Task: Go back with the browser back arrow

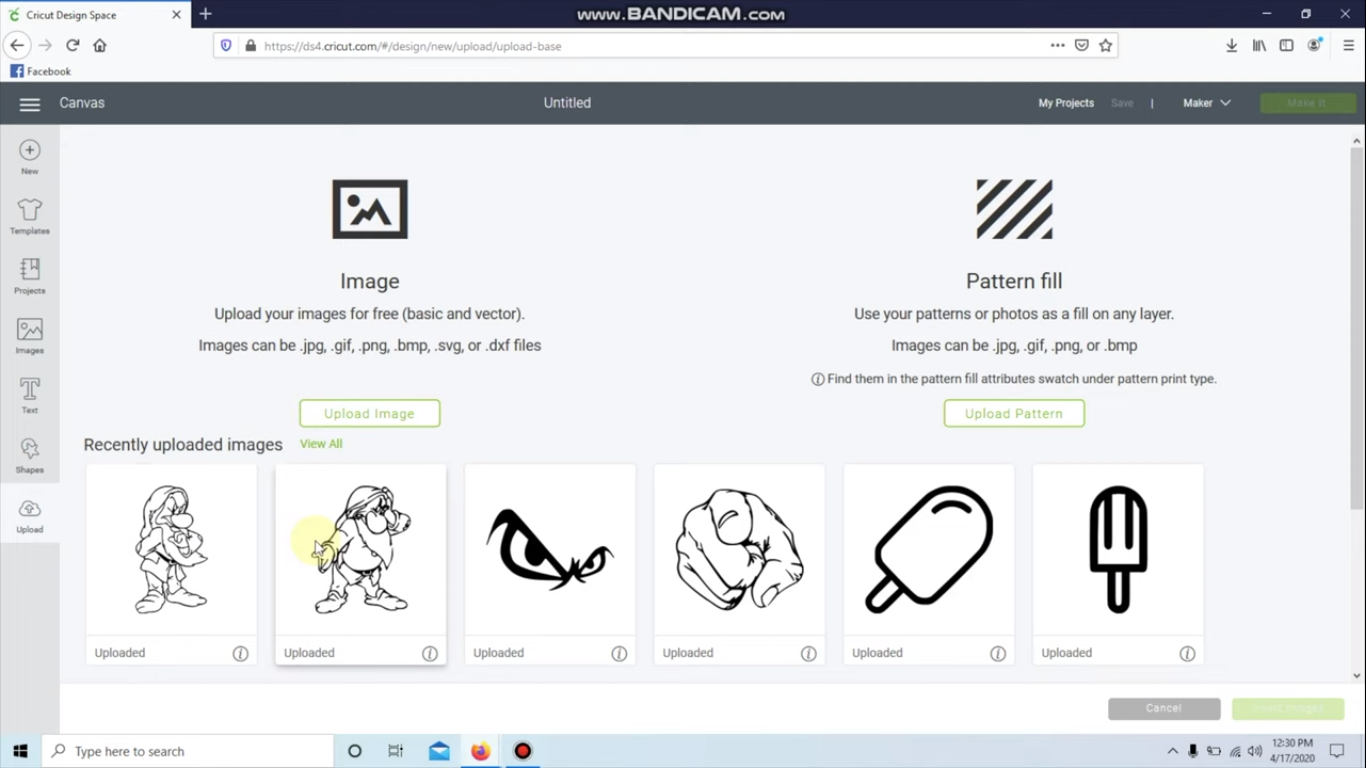Action: (17, 45)
